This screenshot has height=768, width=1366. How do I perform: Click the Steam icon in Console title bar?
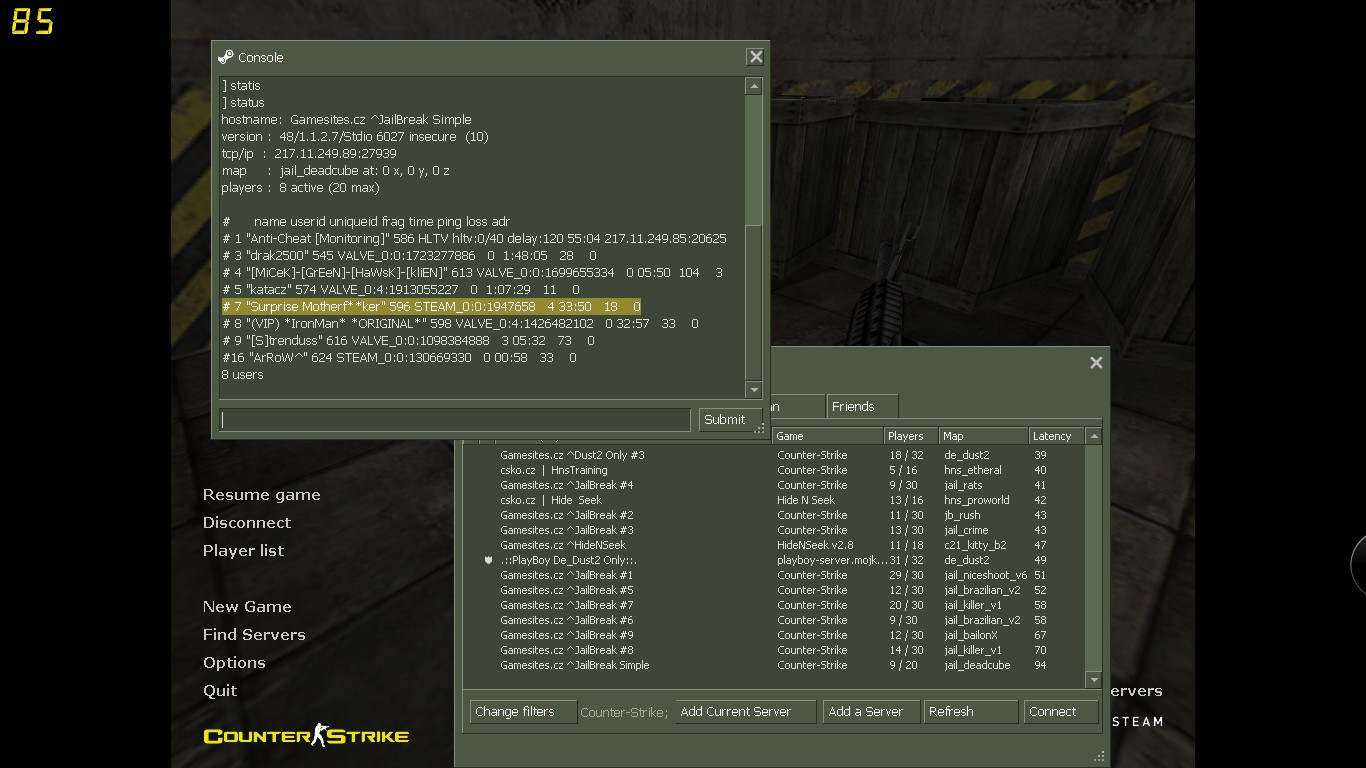226,57
